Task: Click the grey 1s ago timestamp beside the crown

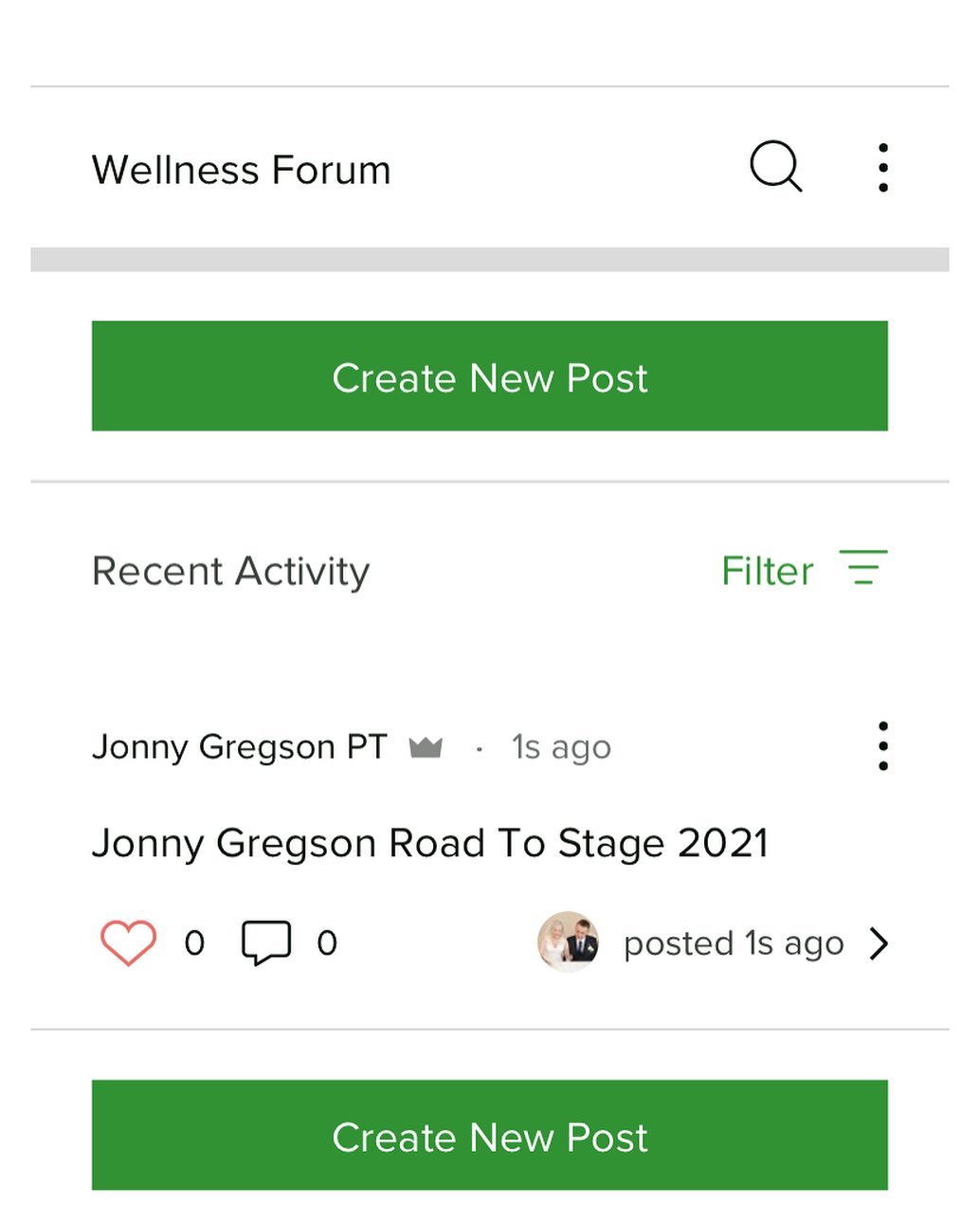Action: coord(561,748)
